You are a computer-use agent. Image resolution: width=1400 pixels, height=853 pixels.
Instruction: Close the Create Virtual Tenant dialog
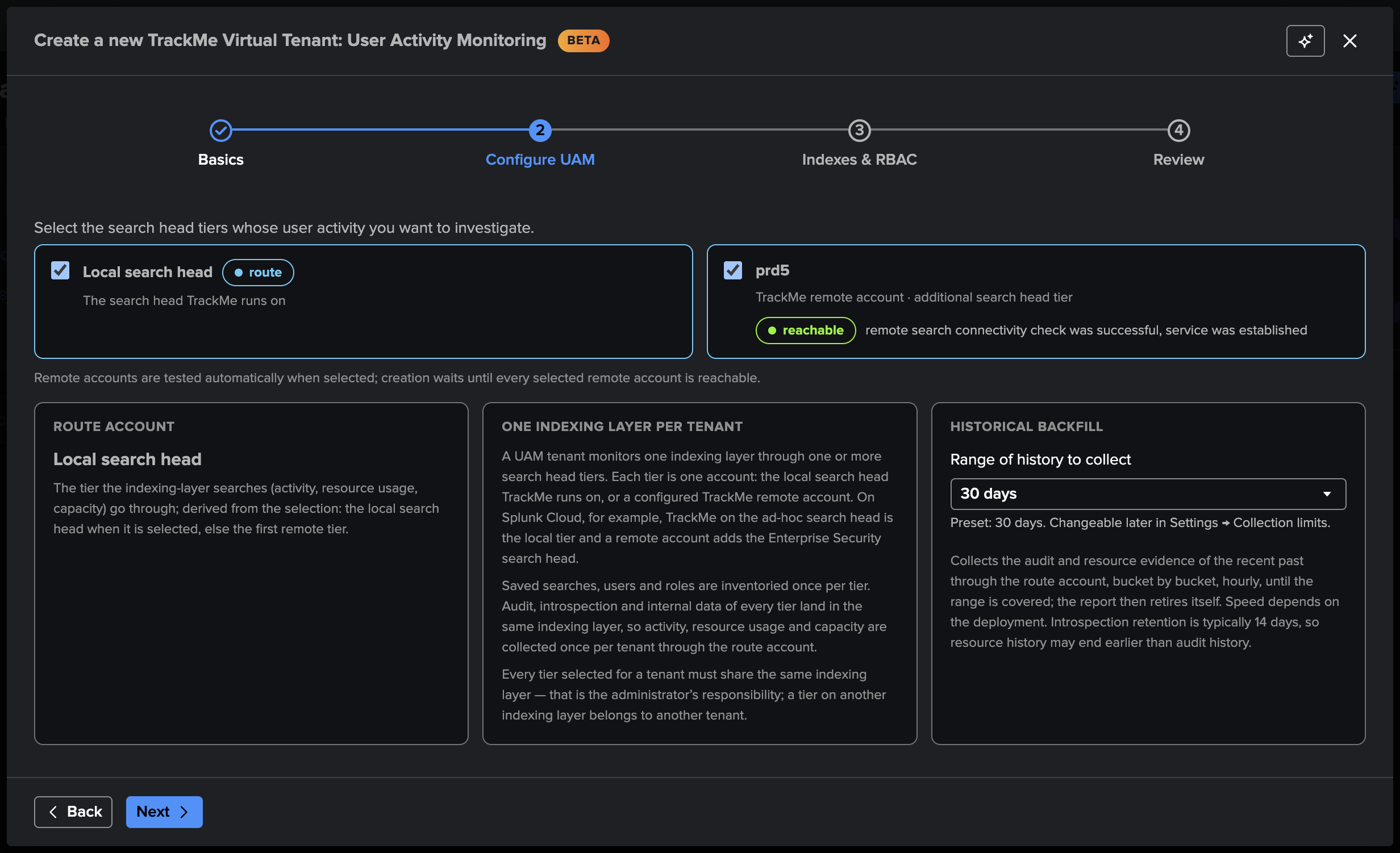coord(1350,41)
